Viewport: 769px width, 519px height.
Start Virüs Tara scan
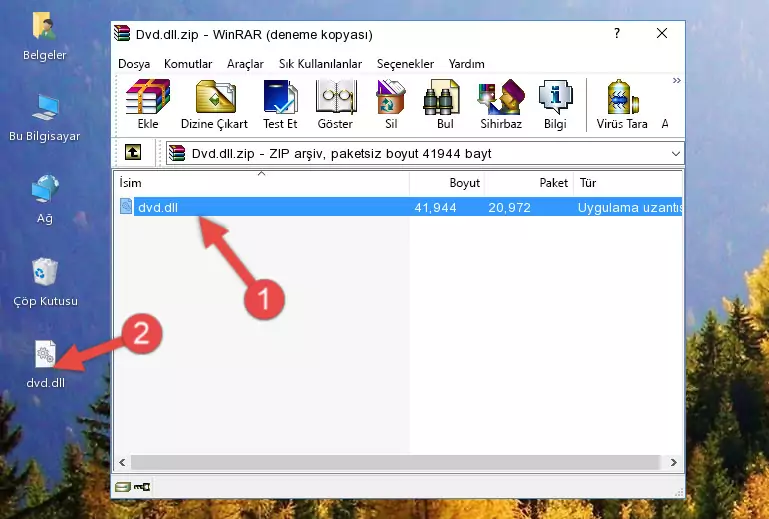(622, 104)
